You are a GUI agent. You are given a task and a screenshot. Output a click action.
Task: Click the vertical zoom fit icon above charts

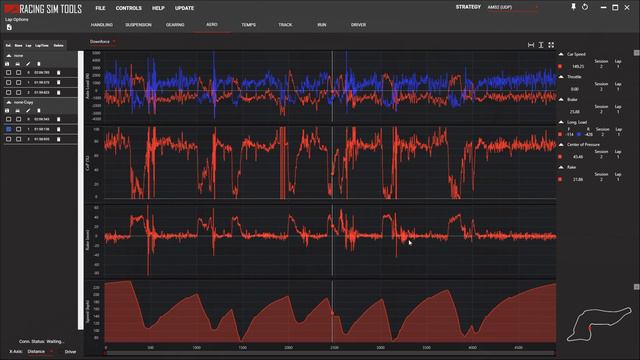point(541,45)
